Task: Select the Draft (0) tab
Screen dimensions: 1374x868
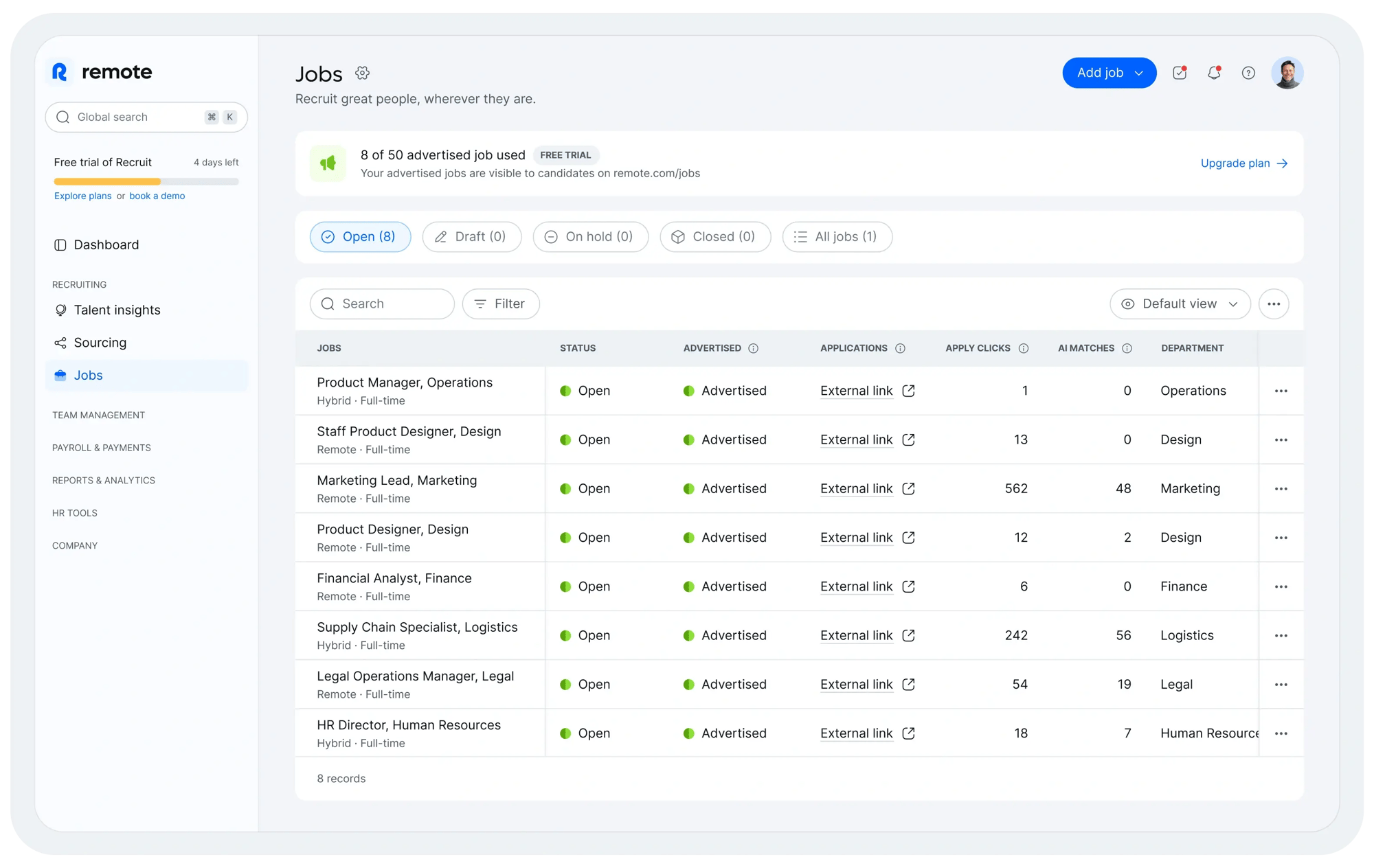Action: [x=471, y=236]
